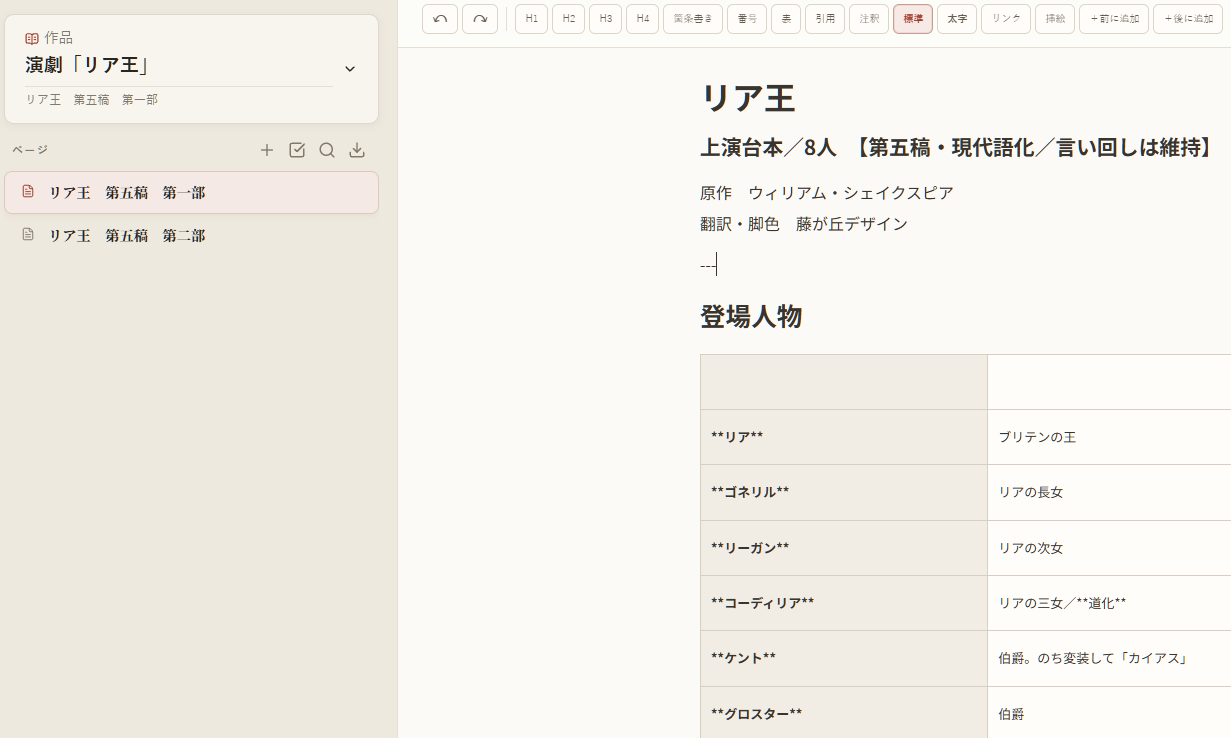Image resolution: width=1231 pixels, height=738 pixels.
Task: Click the 登場人物 heading
Action: (x=751, y=317)
